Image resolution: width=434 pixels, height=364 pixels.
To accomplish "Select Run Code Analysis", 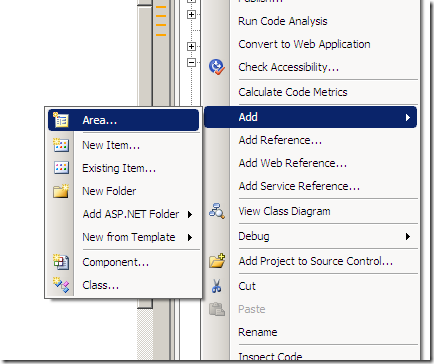I will [x=283, y=21].
